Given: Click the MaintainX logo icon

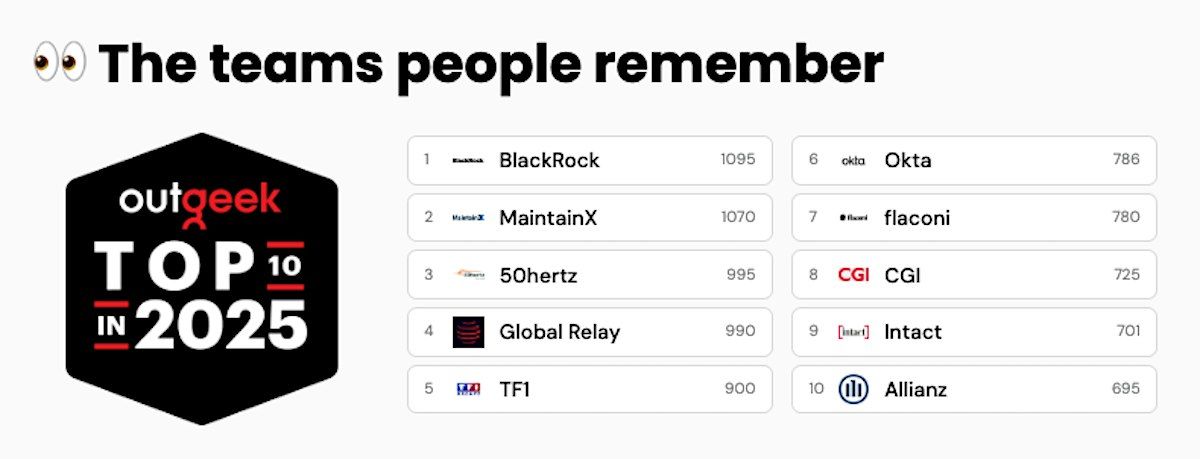Looking at the screenshot, I should click(x=468, y=217).
